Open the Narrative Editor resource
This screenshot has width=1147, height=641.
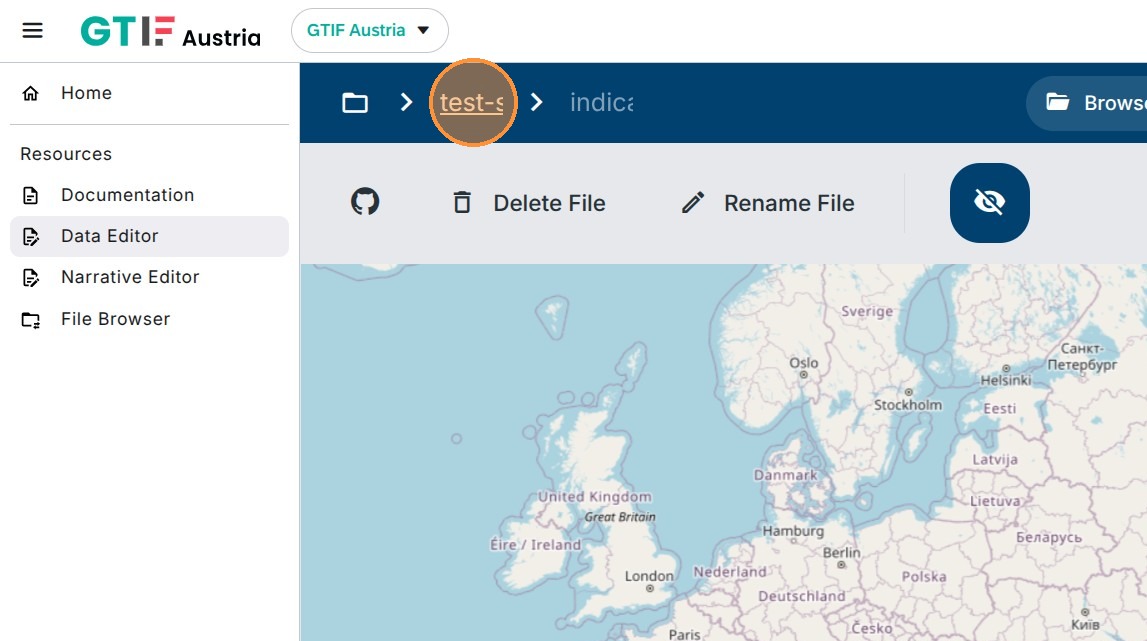[130, 277]
